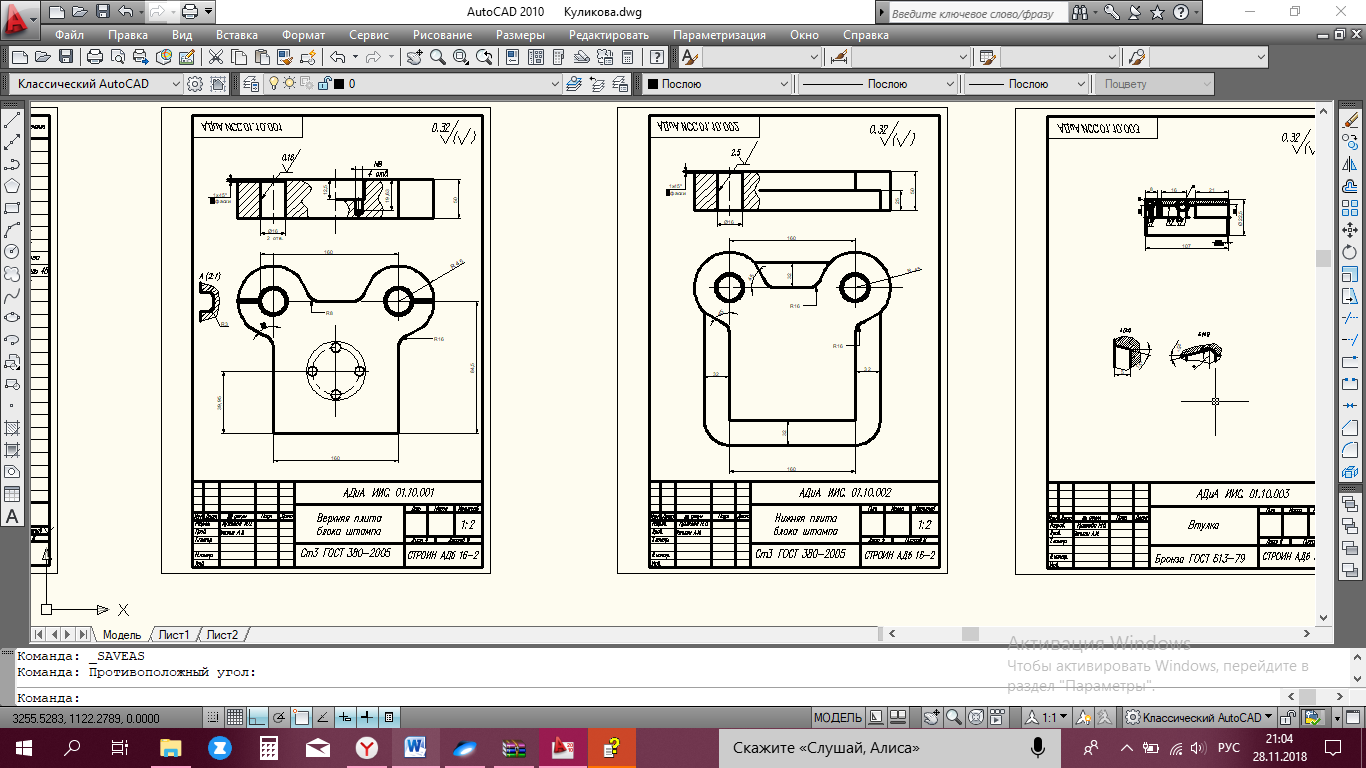The image size is (1366, 768).
Task: Click the 'МОДЕЛЬ' button in status bar
Action: [x=837, y=717]
